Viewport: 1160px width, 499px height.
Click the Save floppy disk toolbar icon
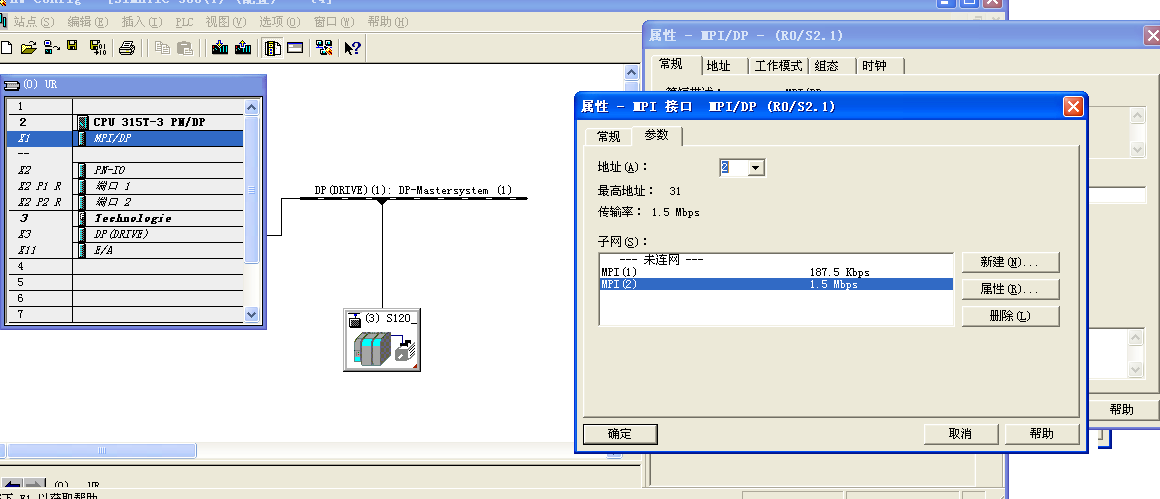click(x=72, y=47)
